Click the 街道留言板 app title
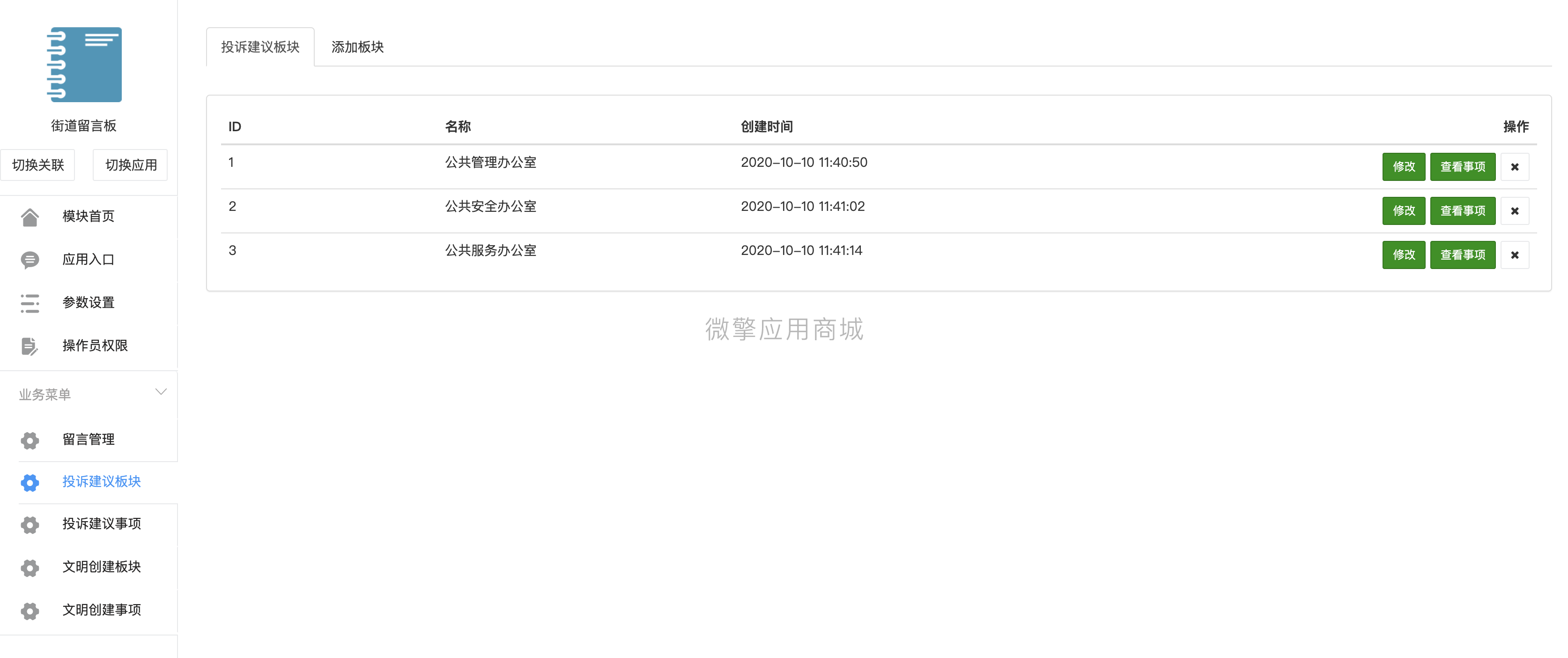 point(84,126)
